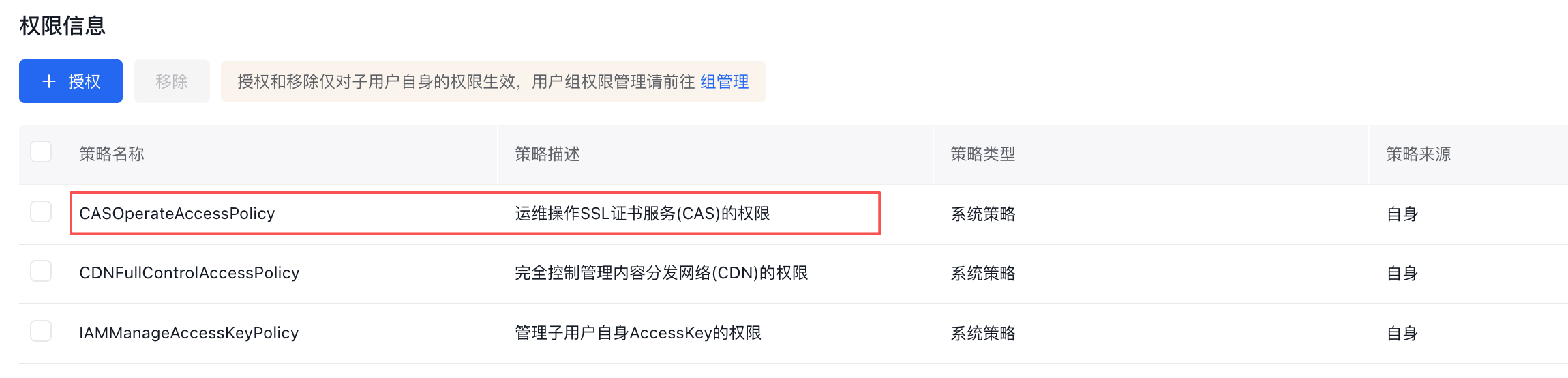1568x378 pixels.
Task: Open the 组管理 group management link
Action: 724,82
